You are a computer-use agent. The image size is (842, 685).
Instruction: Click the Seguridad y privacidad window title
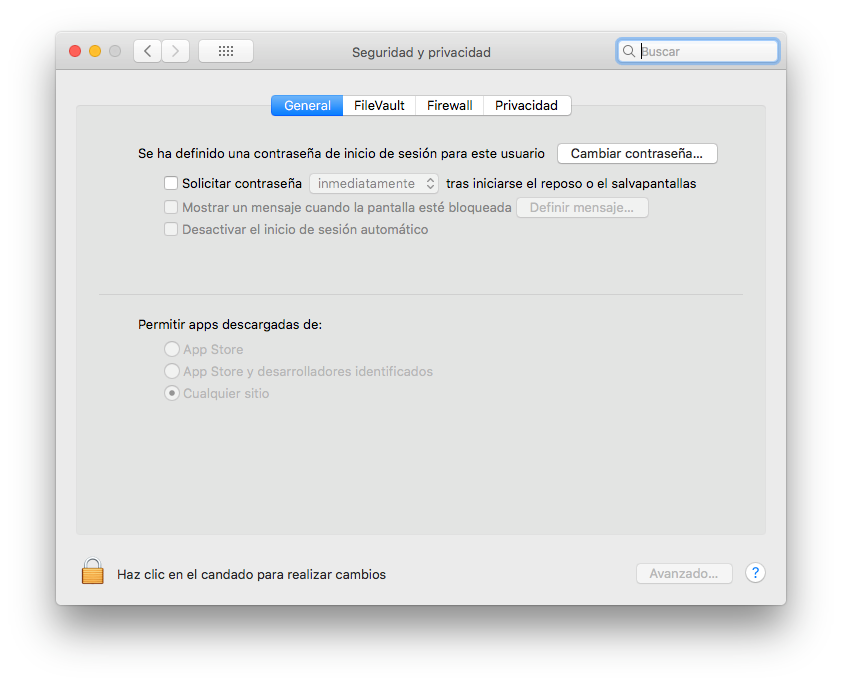pos(422,53)
